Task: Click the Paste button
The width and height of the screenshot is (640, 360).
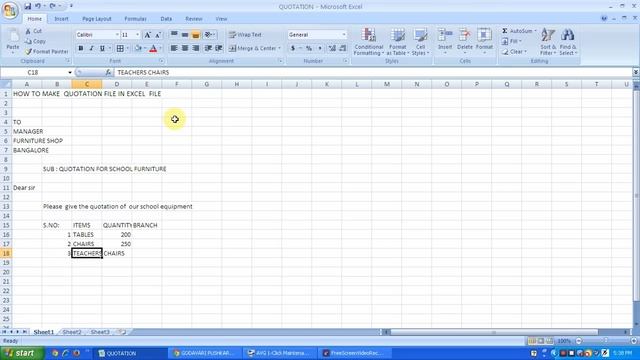Action: 13,41
